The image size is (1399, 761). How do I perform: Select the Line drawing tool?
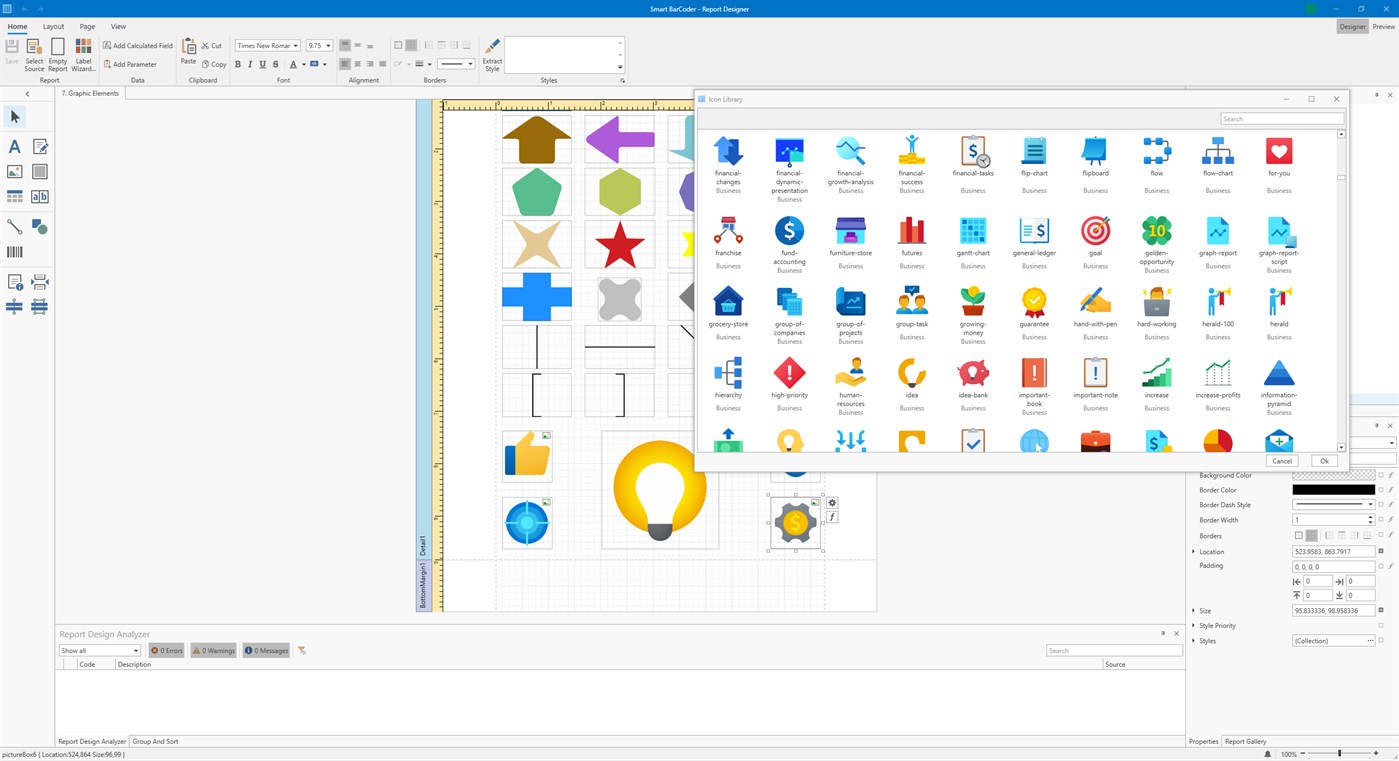tap(14, 227)
